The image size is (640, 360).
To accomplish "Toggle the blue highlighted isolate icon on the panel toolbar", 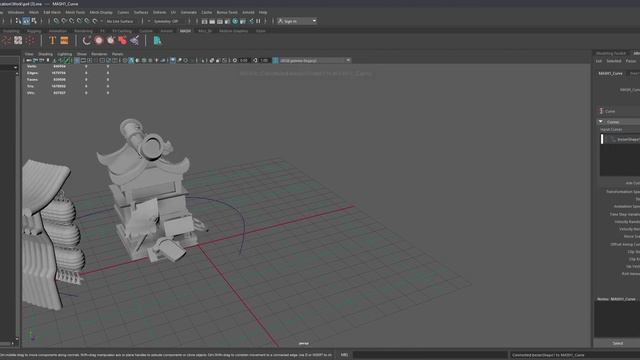I will coord(173,60).
